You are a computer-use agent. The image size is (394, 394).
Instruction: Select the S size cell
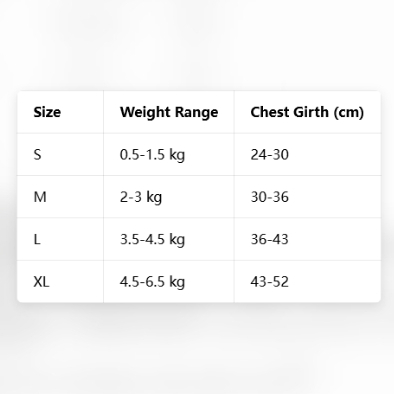pyautogui.click(x=60, y=155)
